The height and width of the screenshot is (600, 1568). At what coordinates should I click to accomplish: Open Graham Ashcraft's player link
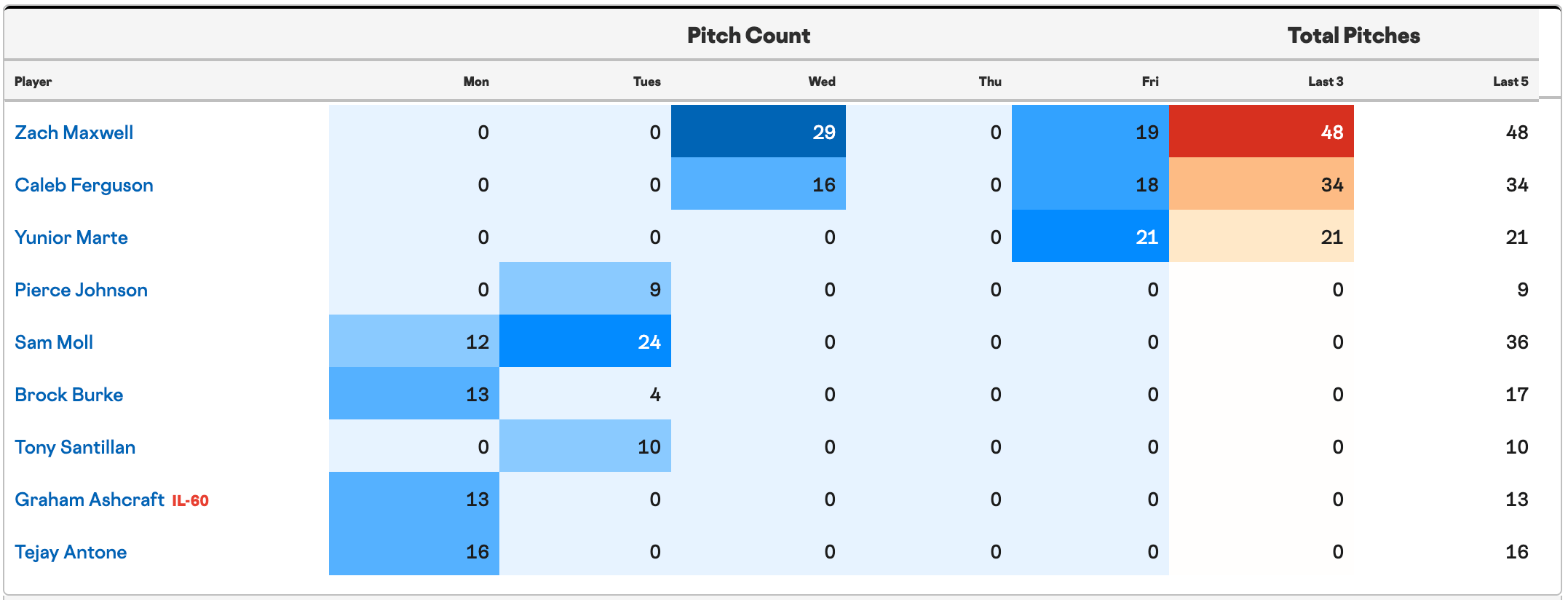(x=90, y=500)
